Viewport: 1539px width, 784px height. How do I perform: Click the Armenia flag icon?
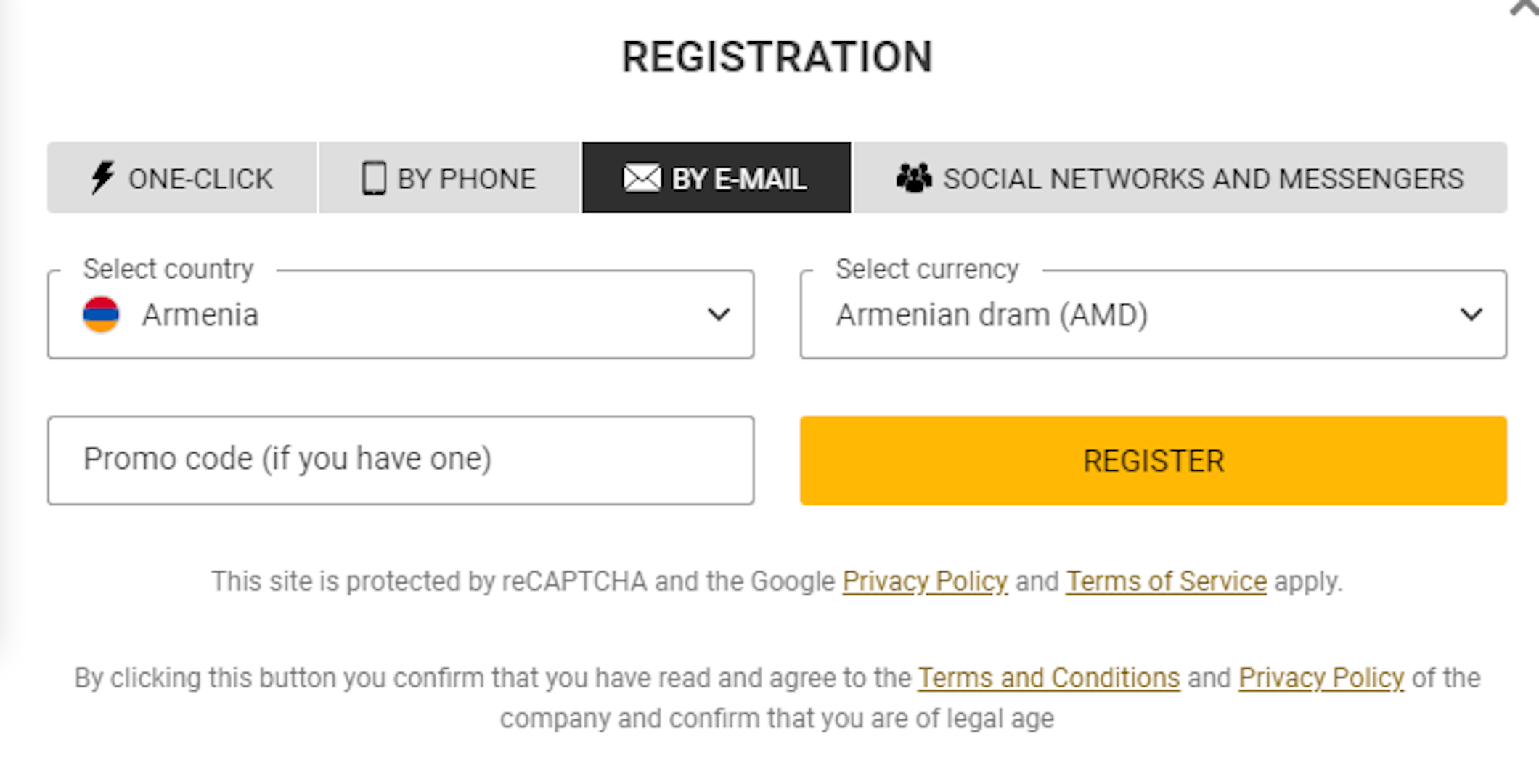point(101,314)
